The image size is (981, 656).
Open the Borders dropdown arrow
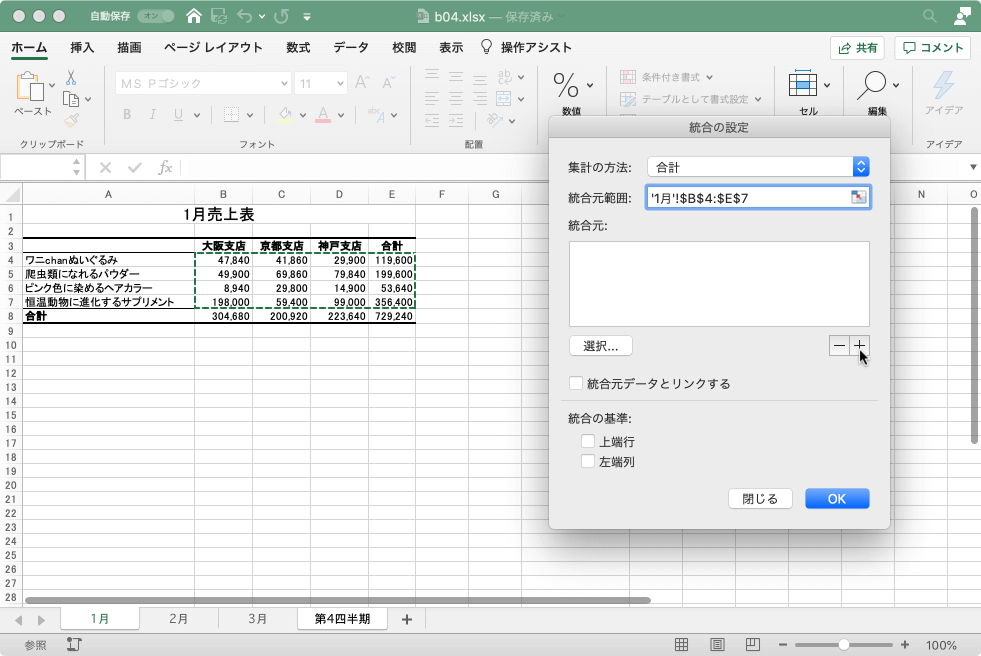pyautogui.click(x=250, y=115)
